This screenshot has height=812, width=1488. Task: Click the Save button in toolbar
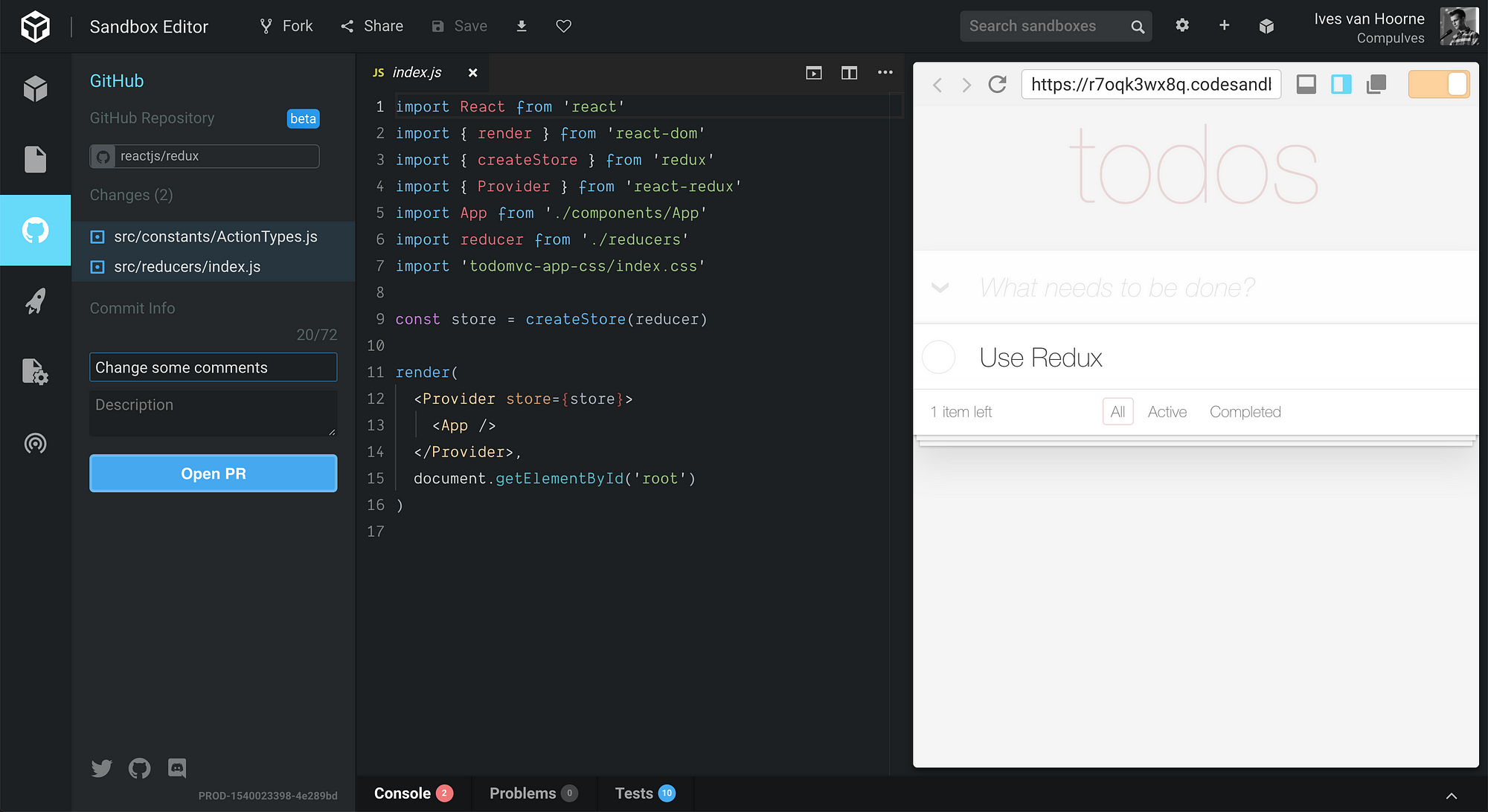coord(459,25)
